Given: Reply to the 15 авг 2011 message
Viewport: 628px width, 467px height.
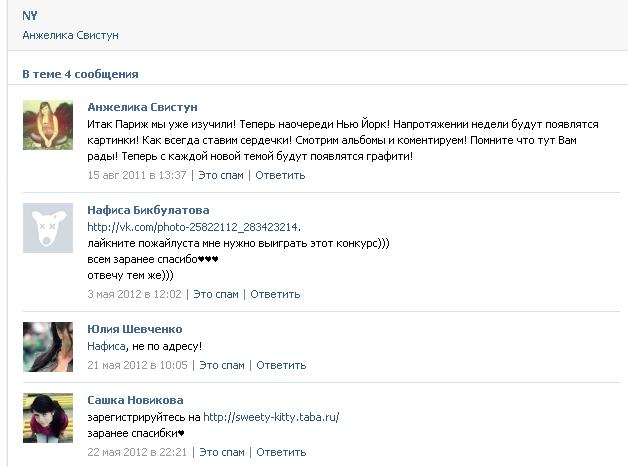Looking at the screenshot, I should click(x=280, y=175).
